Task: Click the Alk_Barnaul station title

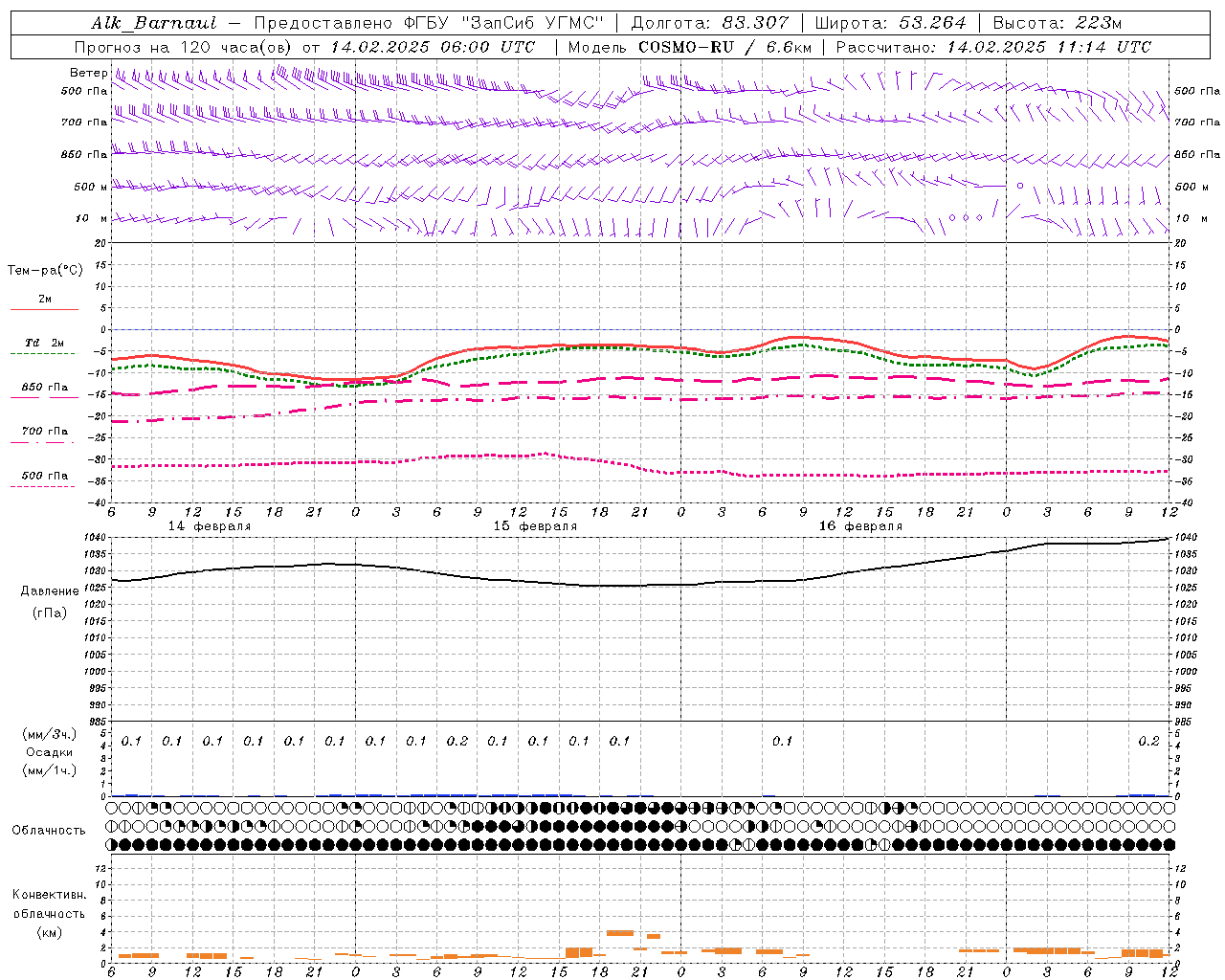Action: coord(154,23)
